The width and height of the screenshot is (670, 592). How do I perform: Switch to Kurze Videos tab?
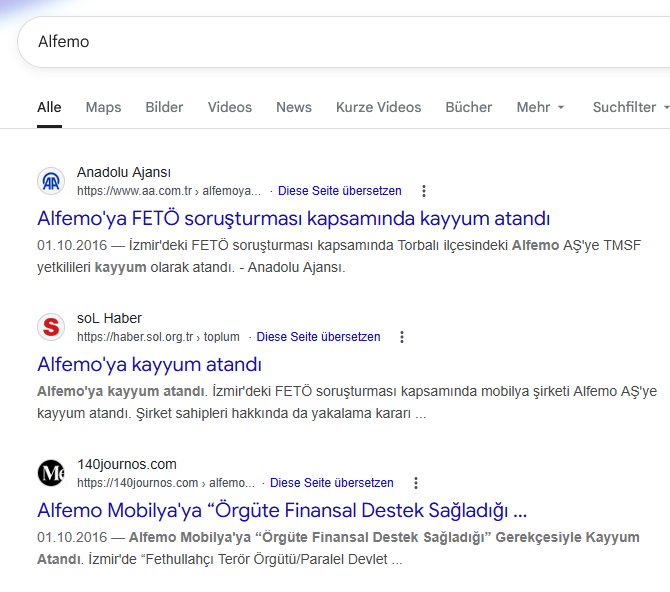[379, 107]
